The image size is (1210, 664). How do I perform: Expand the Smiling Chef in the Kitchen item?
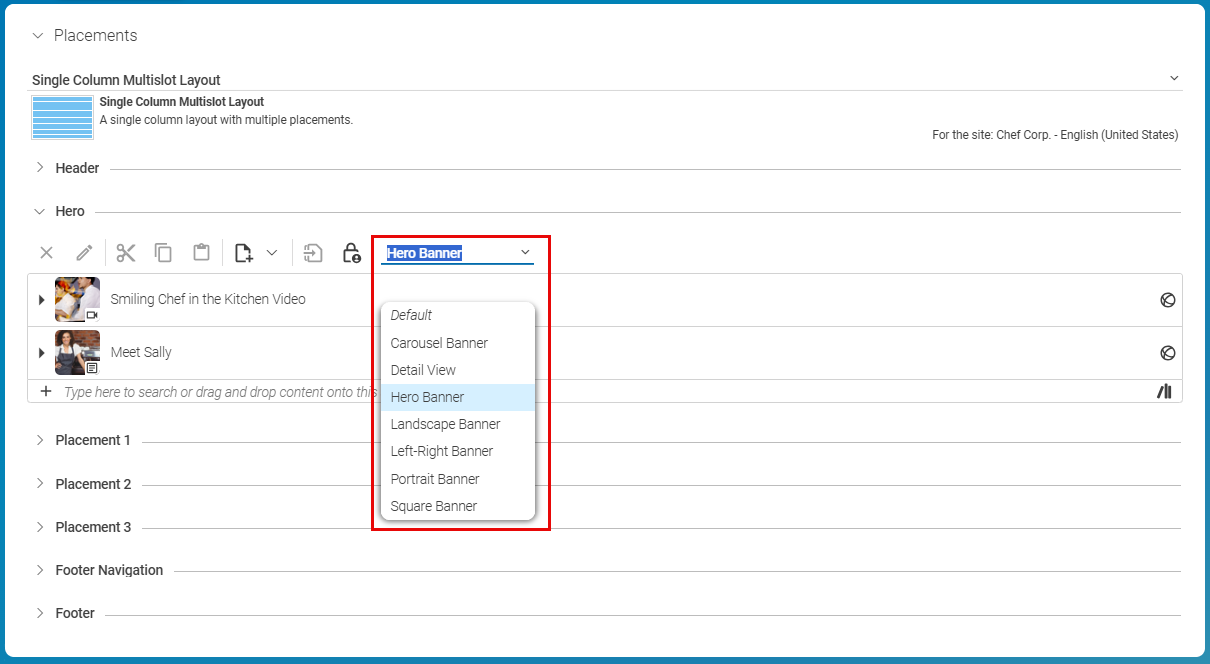point(40,299)
